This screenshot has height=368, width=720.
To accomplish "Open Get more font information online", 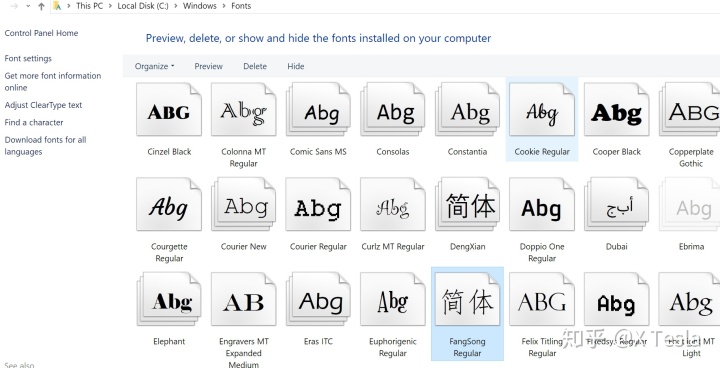I will [x=53, y=82].
